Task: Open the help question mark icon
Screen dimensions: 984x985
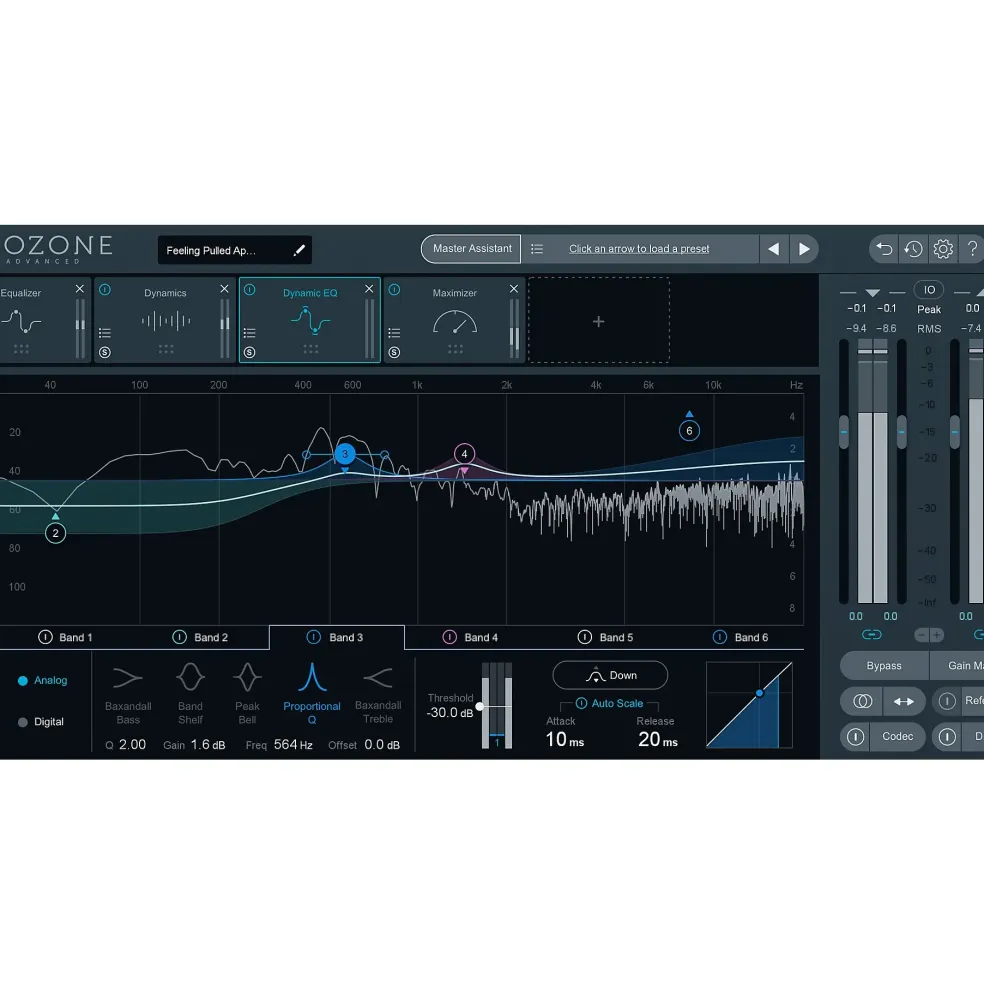Action: [x=972, y=249]
